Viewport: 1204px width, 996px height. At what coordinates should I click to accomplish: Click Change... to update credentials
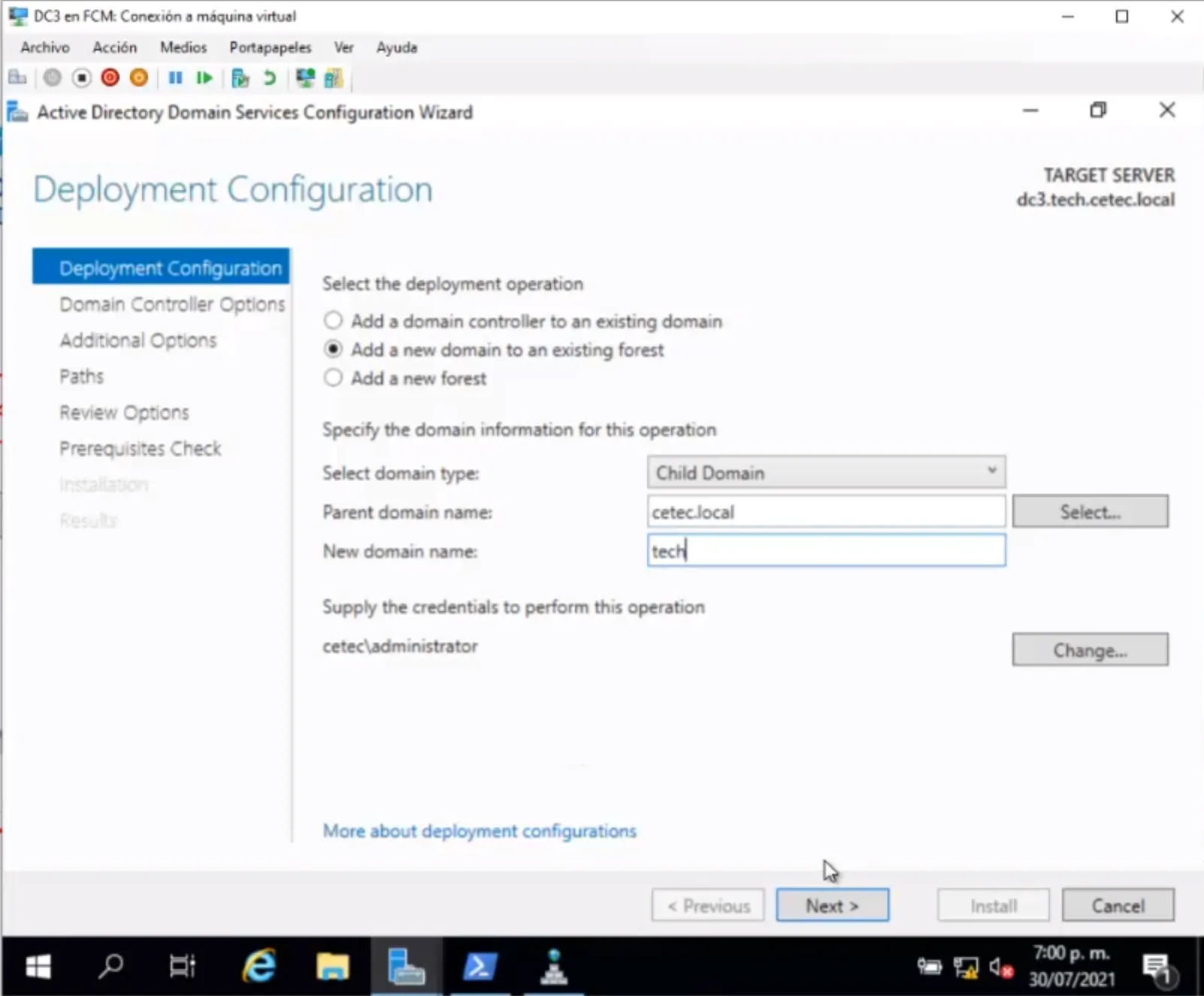pos(1089,650)
